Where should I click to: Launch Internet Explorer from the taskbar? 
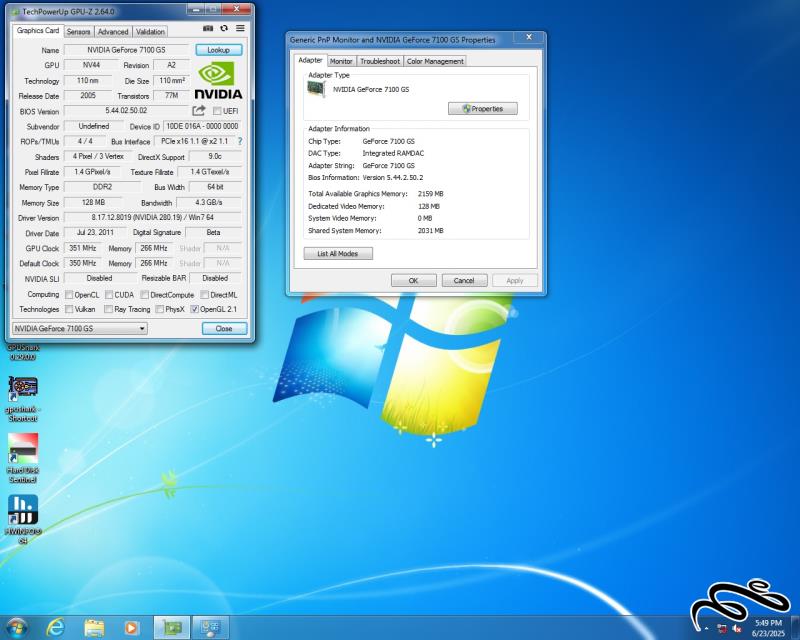pyautogui.click(x=55, y=627)
